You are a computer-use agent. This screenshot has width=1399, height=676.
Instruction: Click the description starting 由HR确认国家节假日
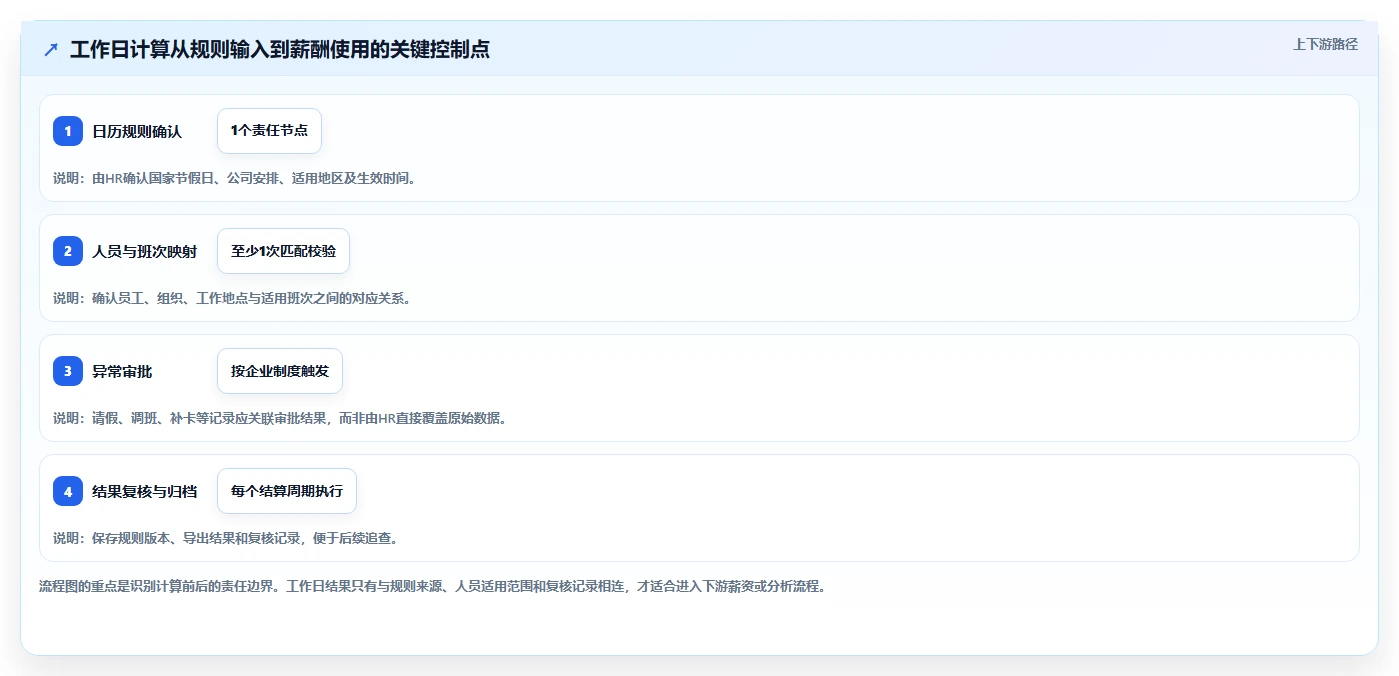point(234,178)
